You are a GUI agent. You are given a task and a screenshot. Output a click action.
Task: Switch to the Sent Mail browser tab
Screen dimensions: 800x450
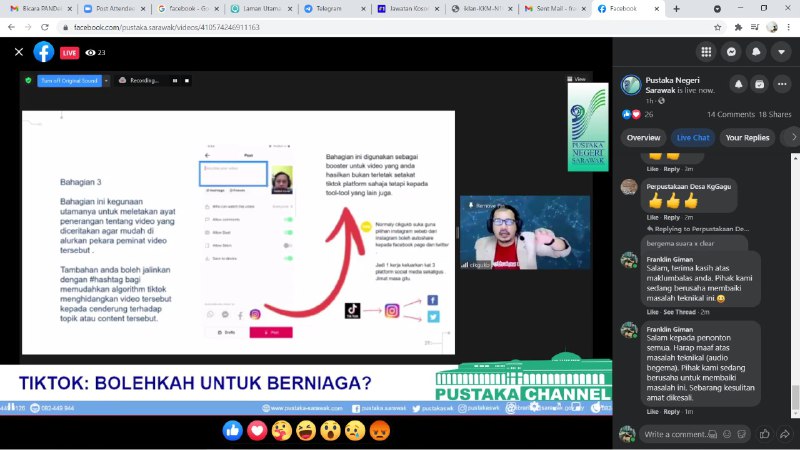pos(554,9)
